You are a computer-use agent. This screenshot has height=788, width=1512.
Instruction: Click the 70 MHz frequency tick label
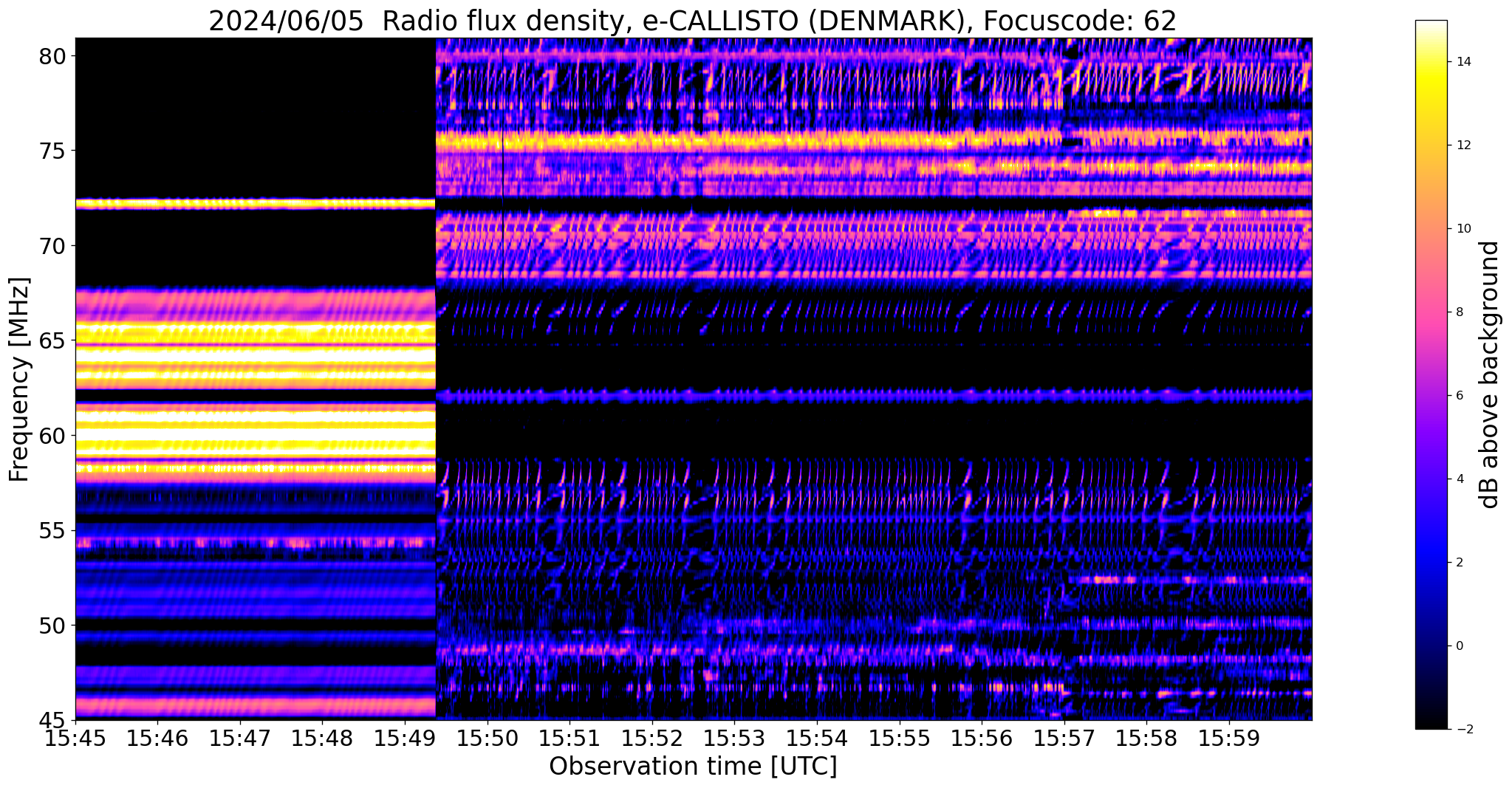[x=52, y=246]
